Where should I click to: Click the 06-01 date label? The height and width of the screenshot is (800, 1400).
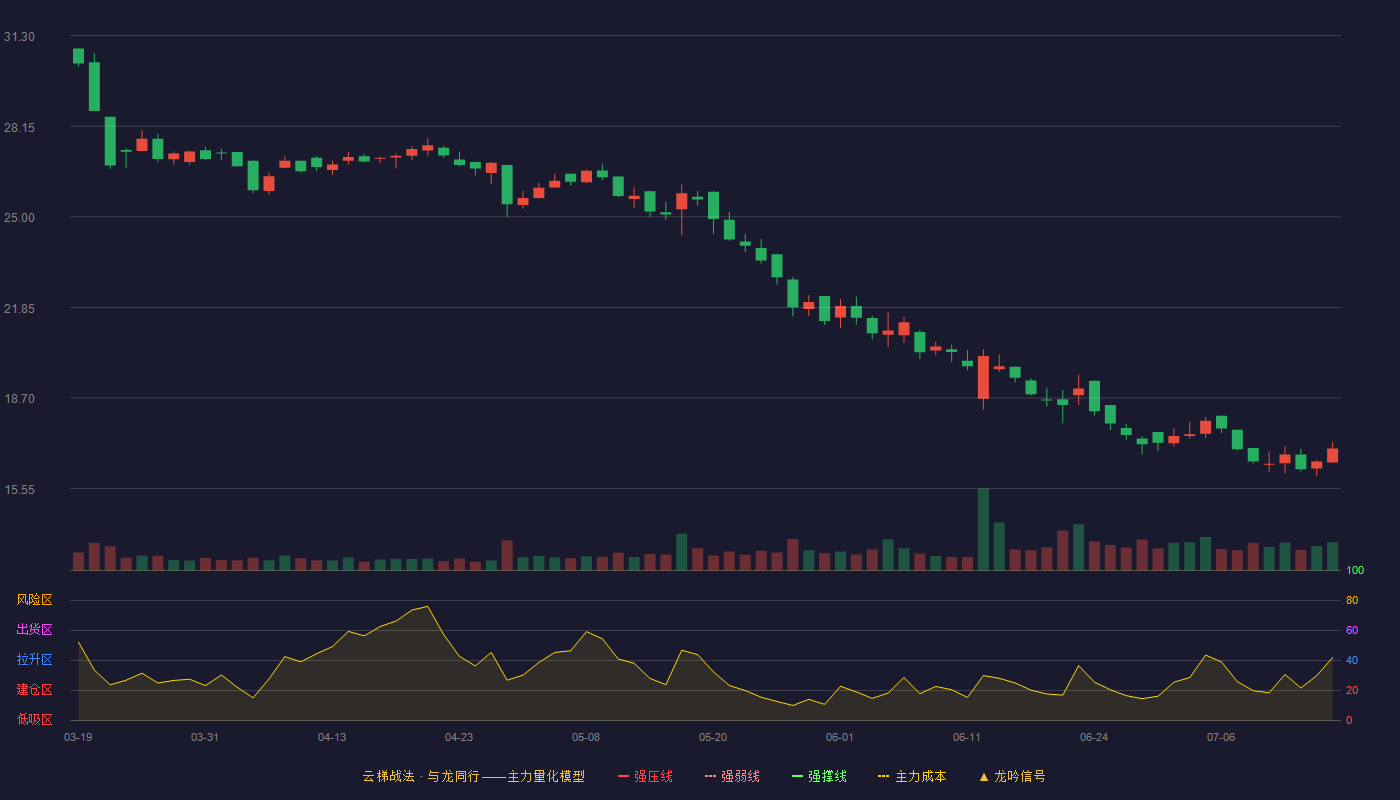840,737
